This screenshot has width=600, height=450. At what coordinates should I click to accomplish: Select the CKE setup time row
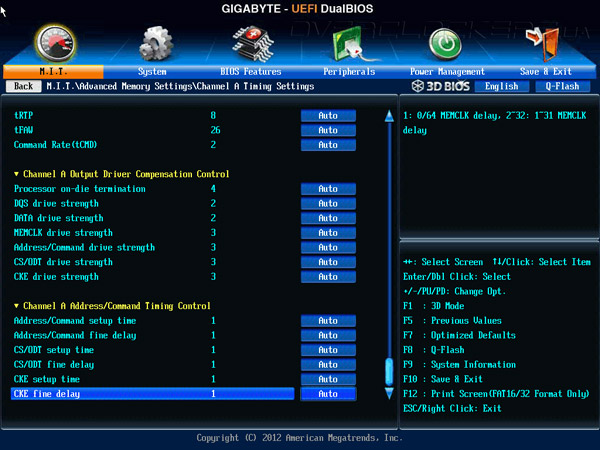point(153,379)
